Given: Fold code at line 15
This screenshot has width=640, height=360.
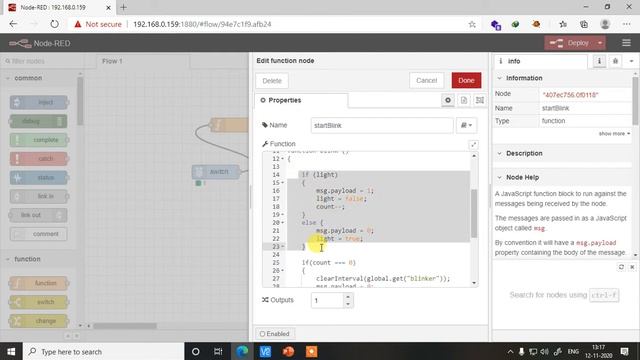Looking at the screenshot, I should tap(282, 182).
